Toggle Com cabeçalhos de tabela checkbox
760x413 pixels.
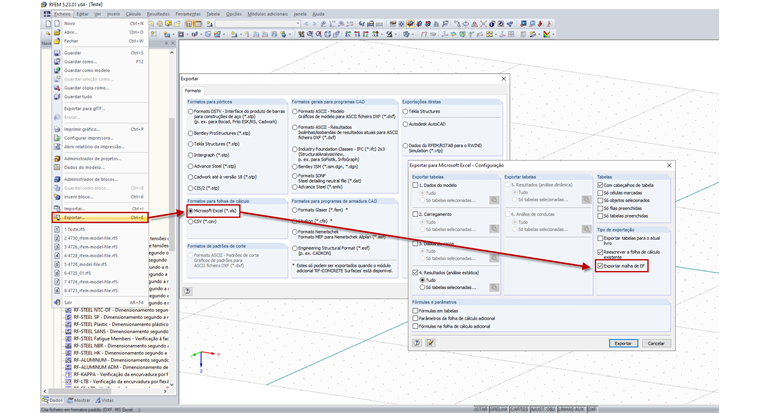[601, 185]
